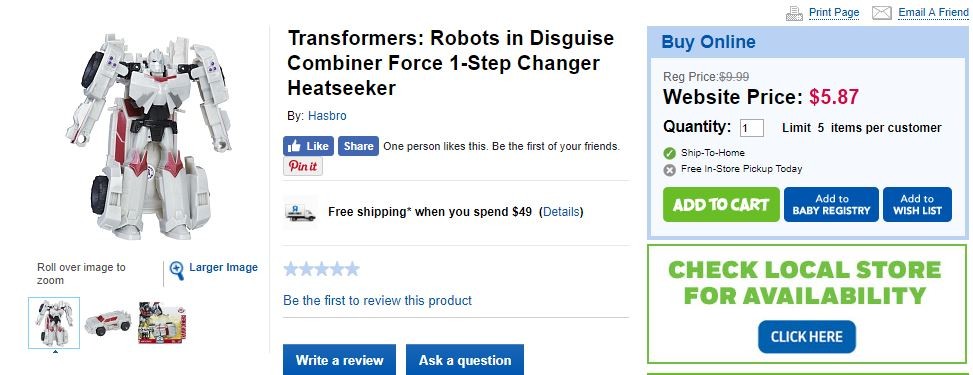
Task: Click the magnifier Larger Image icon
Action: (x=177, y=270)
